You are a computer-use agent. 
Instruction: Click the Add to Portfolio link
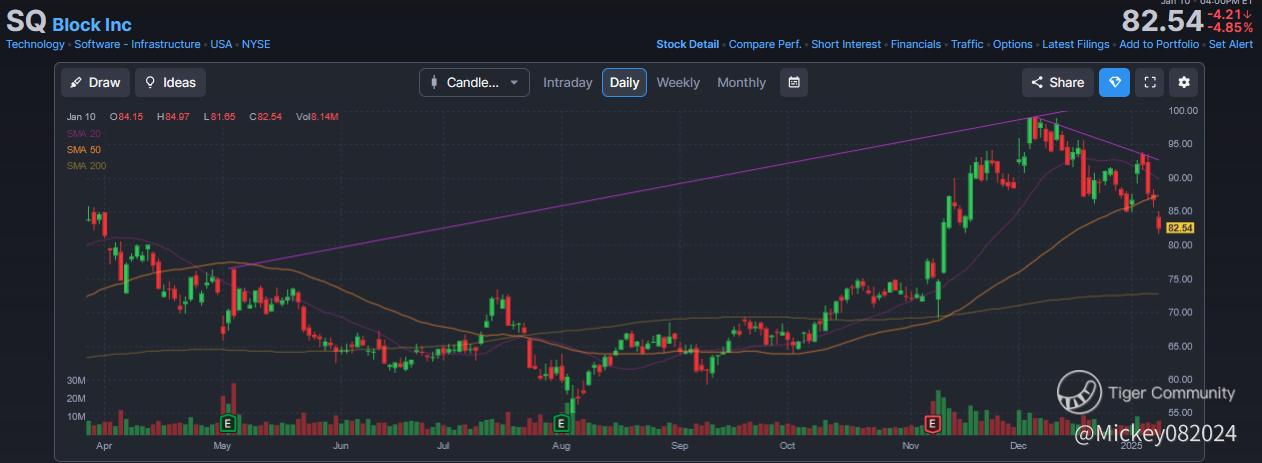coord(1160,44)
